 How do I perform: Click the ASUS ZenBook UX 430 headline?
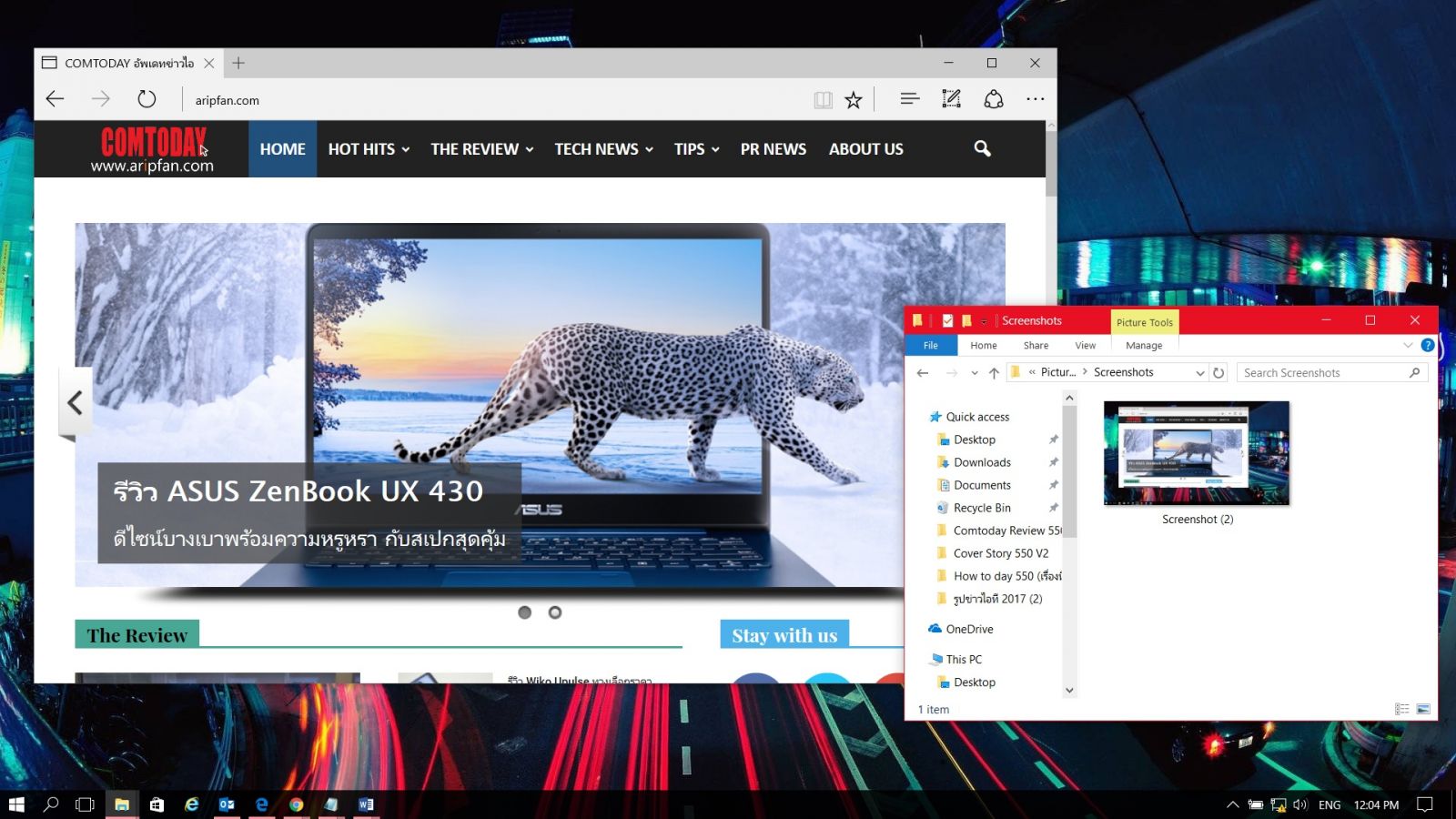point(298,491)
